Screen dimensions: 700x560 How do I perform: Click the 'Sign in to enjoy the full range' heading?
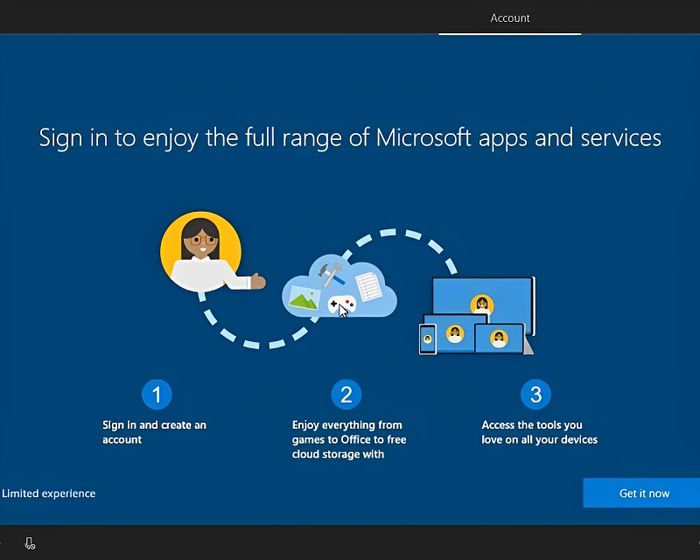(x=350, y=138)
